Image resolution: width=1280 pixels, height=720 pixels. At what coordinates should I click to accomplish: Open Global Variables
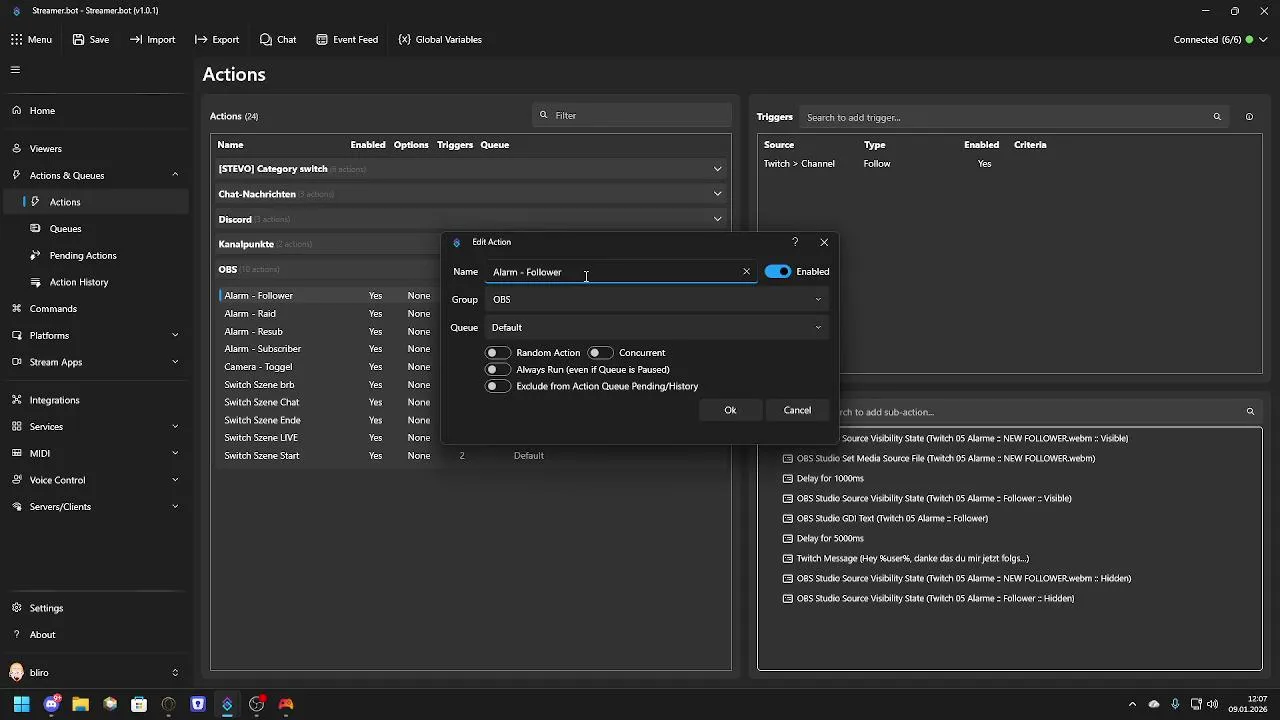[x=440, y=40]
